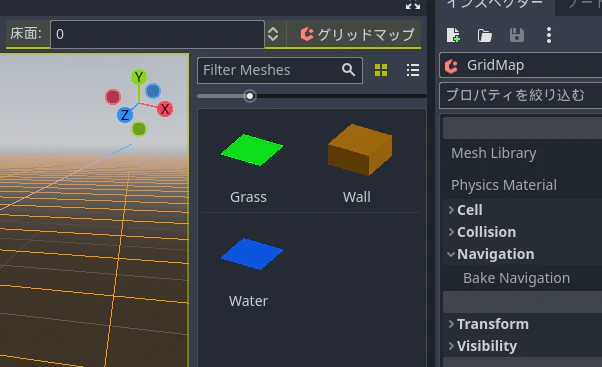Screen dimensions: 602x367
Task: Open the Inspector three-dot options menu
Action: pos(549,35)
